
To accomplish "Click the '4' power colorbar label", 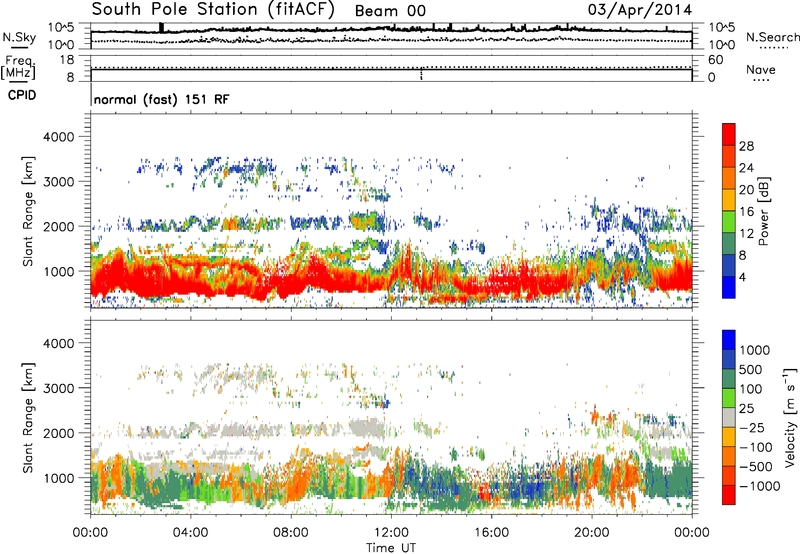I will [742, 277].
